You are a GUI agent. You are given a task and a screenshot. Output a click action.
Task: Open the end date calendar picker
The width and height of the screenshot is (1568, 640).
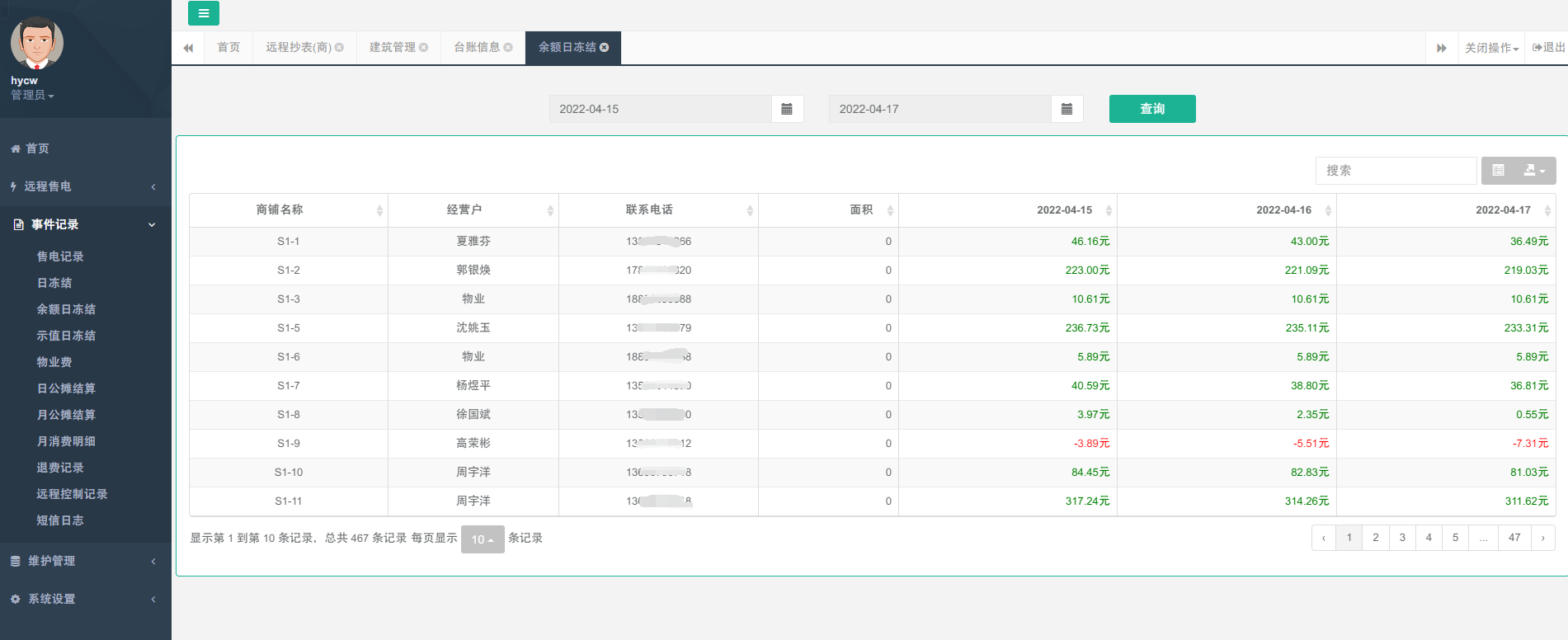coord(1067,109)
